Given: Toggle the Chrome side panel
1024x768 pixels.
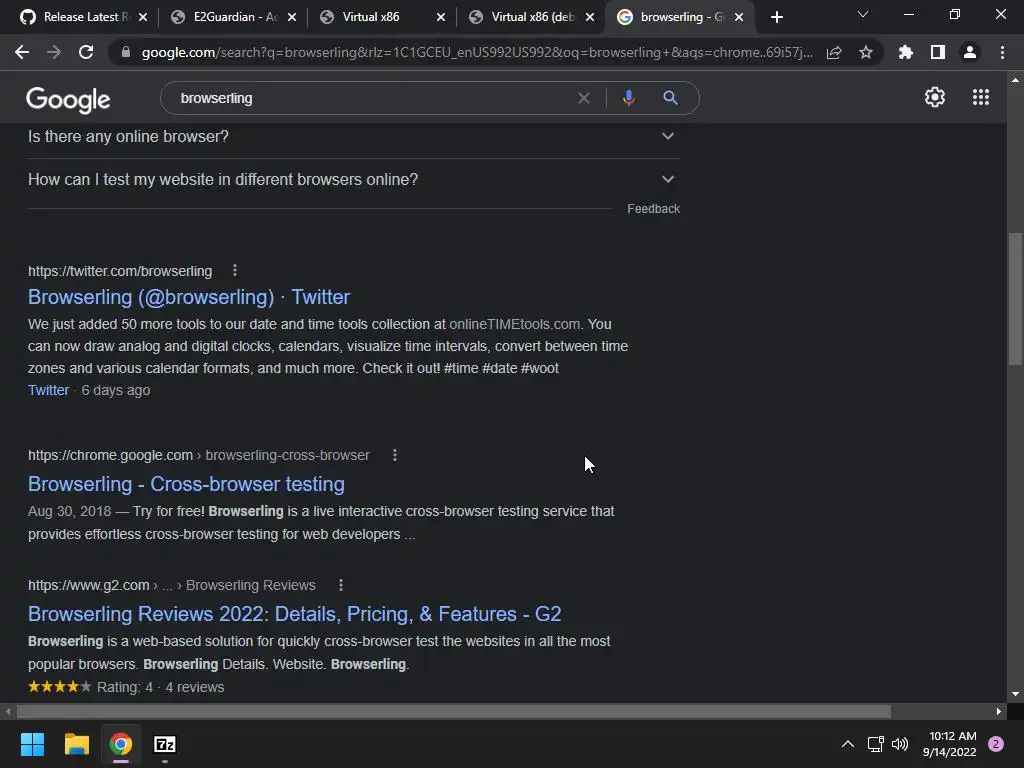Looking at the screenshot, I should click(938, 52).
